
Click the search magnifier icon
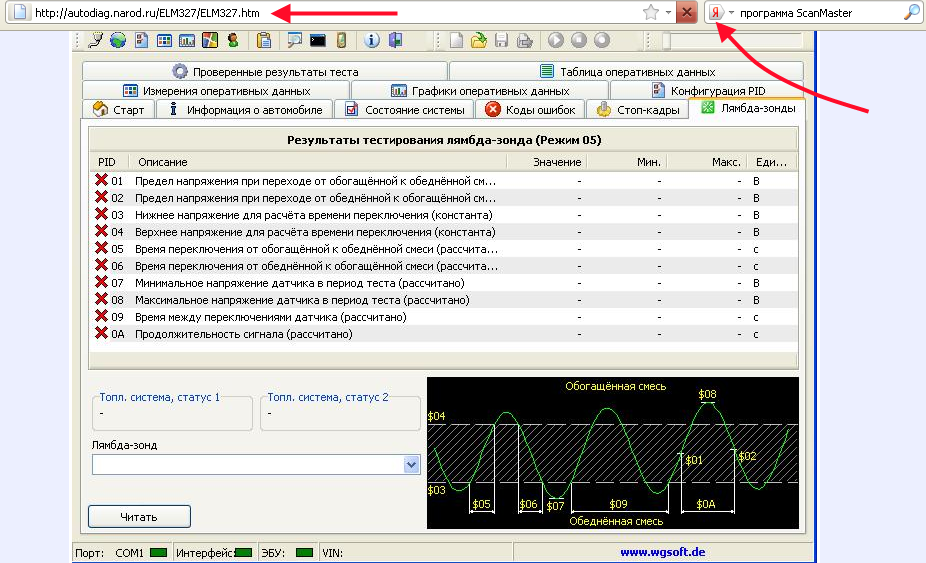912,12
